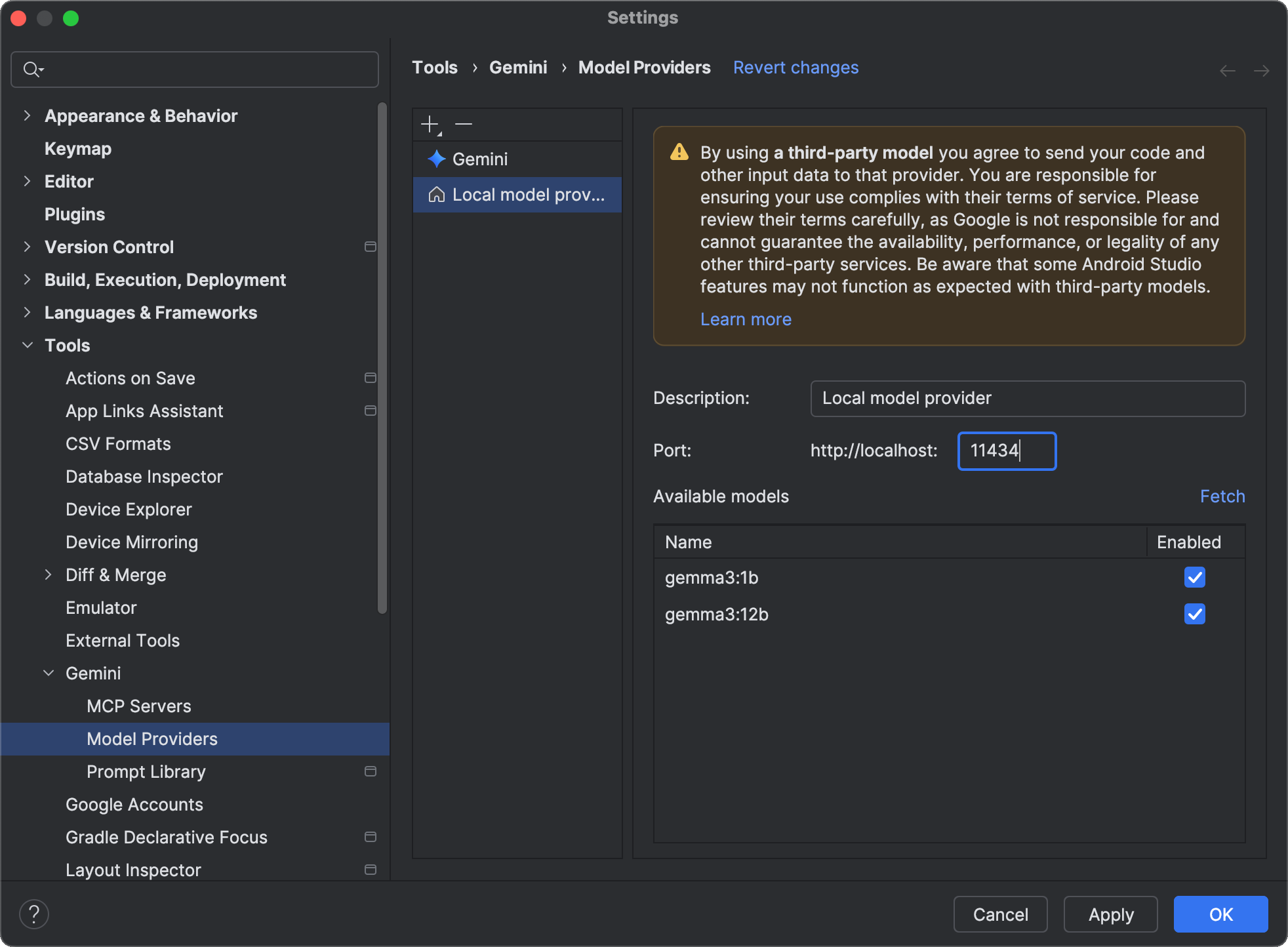1288x947 pixels.
Task: Click the sidebar vertical scrollbar
Action: point(382,357)
